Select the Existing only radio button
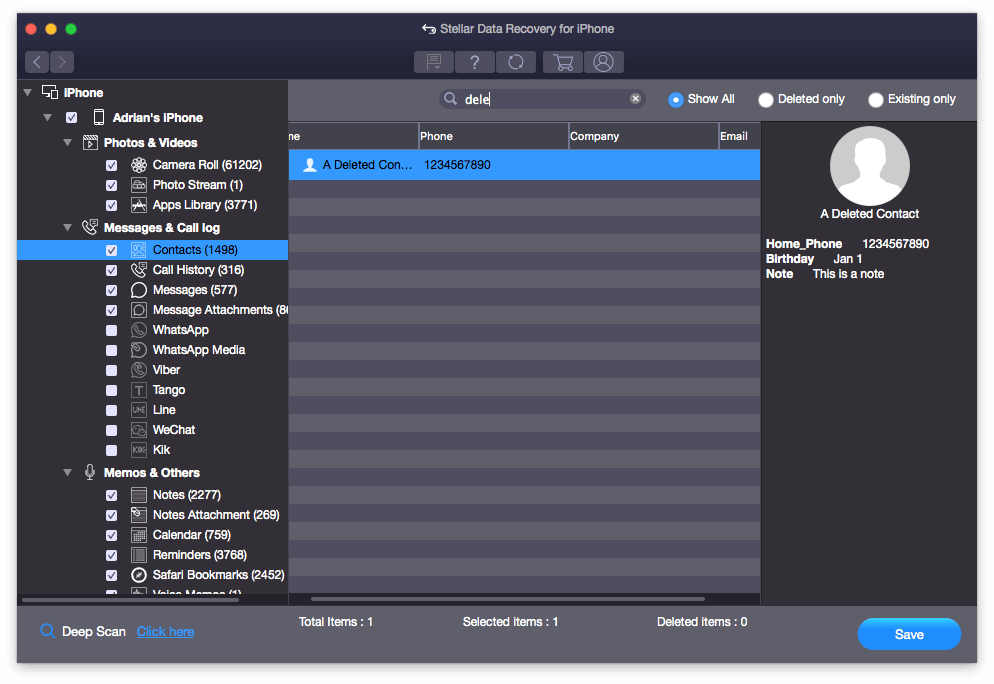 [x=875, y=100]
